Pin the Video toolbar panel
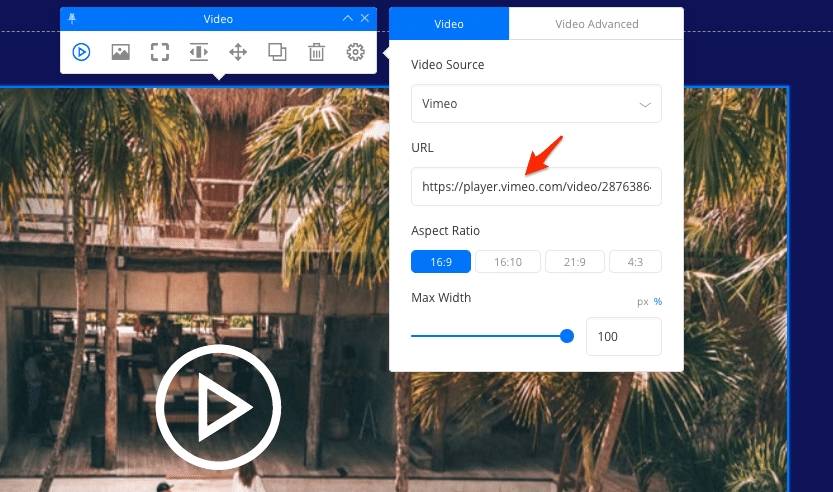The image size is (833, 492). pyautogui.click(x=72, y=18)
